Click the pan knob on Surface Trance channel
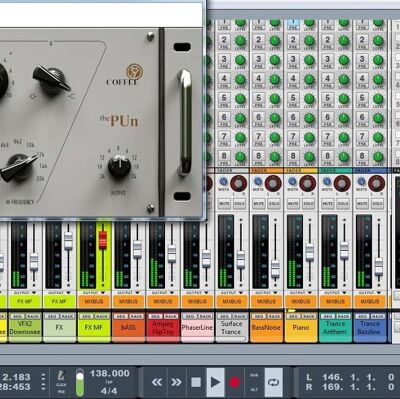400x399 pixels. pos(239,183)
